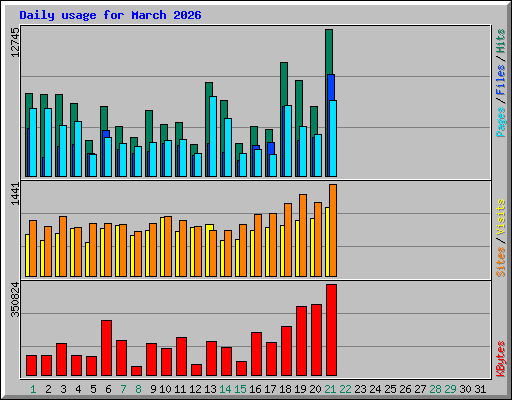Select day 22 on the x-axis
The image size is (512, 400).
pos(345,389)
